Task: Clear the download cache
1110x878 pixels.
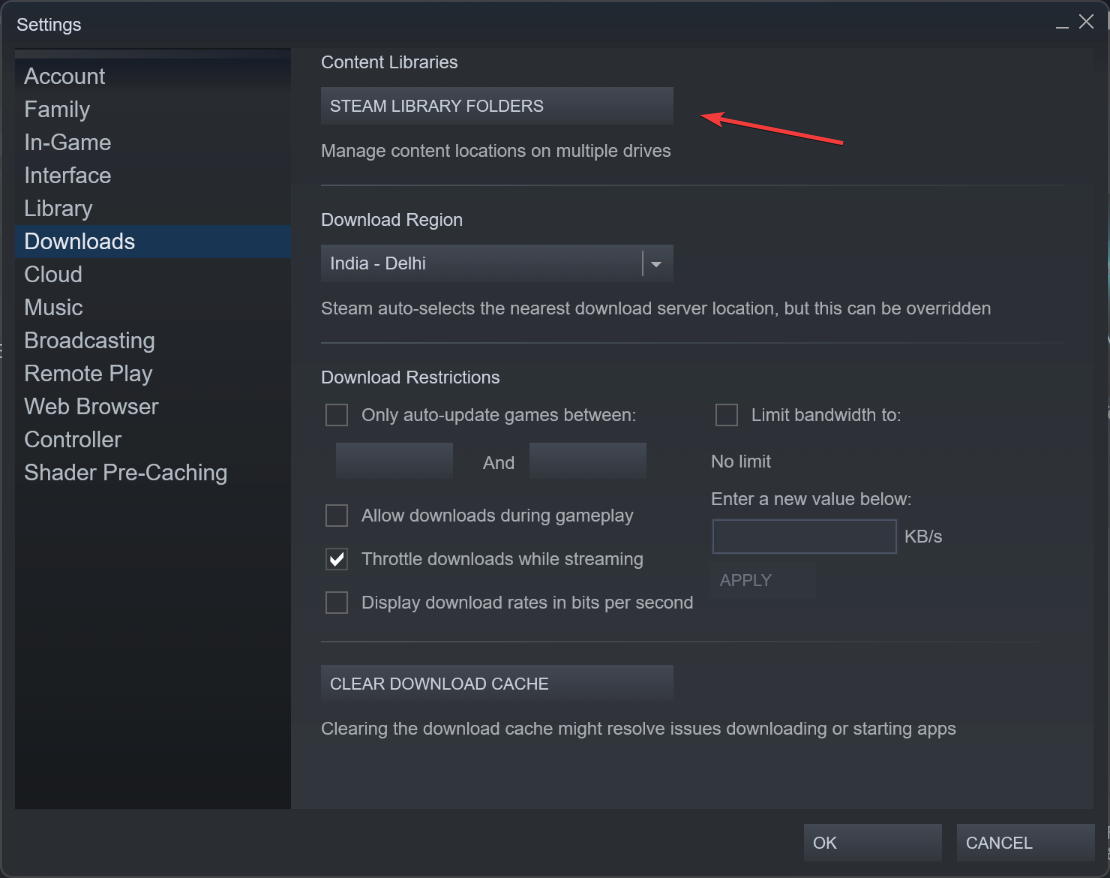Action: [496, 683]
